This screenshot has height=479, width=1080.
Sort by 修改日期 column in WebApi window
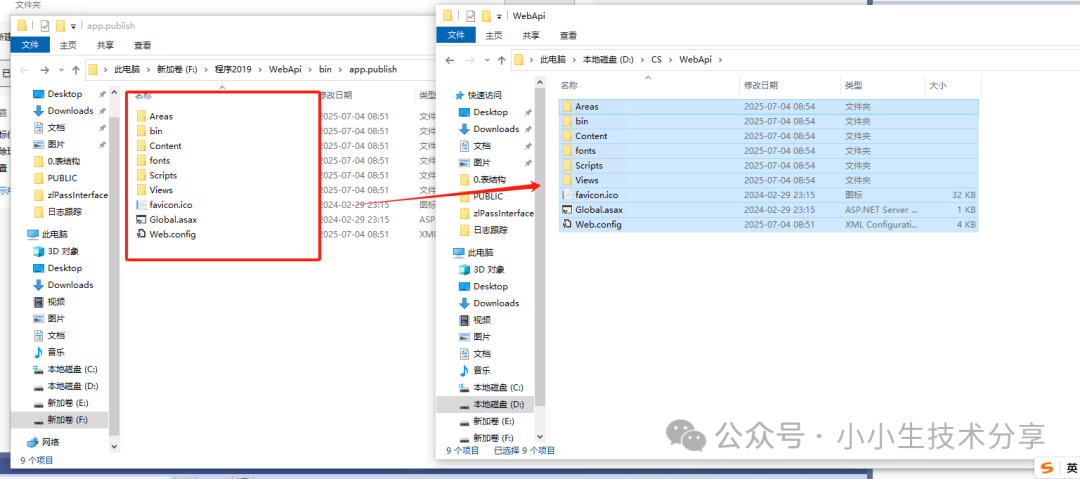pyautogui.click(x=760, y=85)
